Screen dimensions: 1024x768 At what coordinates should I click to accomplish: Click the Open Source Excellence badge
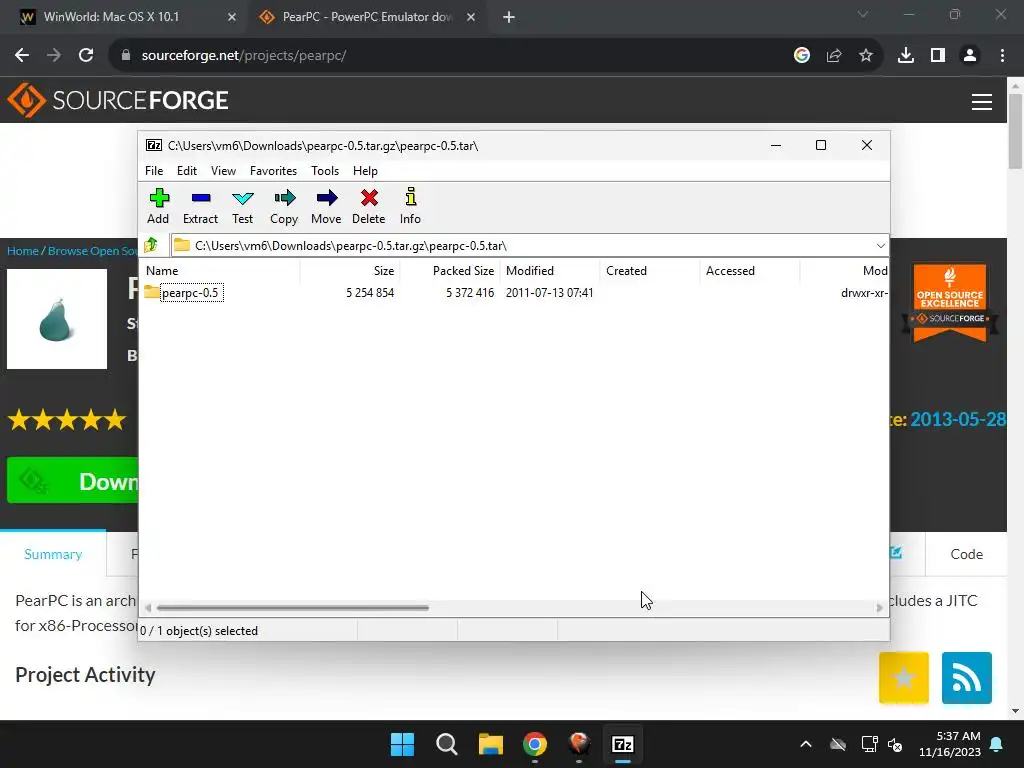(950, 303)
